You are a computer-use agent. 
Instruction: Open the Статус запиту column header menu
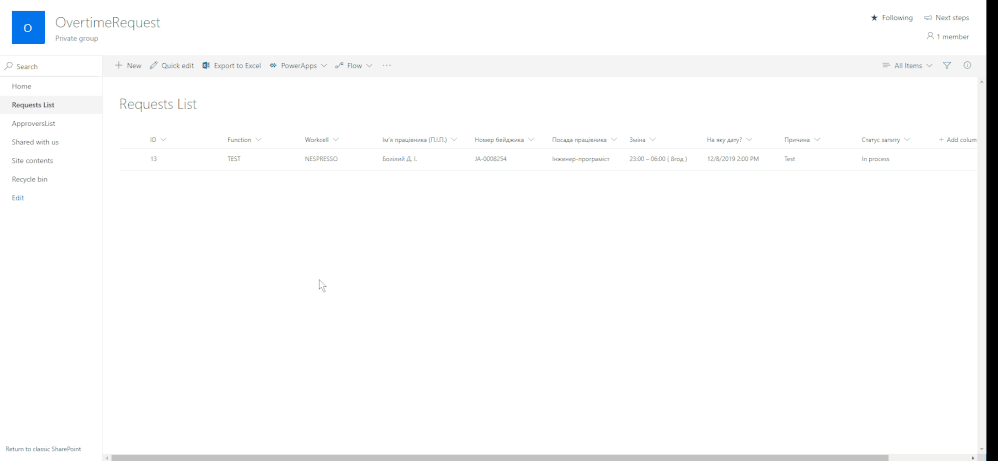(886, 139)
